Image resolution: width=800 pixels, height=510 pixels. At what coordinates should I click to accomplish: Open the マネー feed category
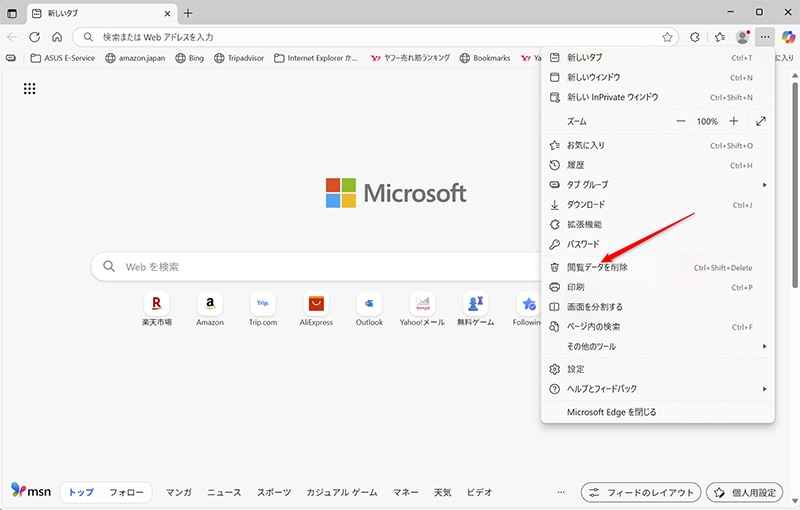[406, 492]
